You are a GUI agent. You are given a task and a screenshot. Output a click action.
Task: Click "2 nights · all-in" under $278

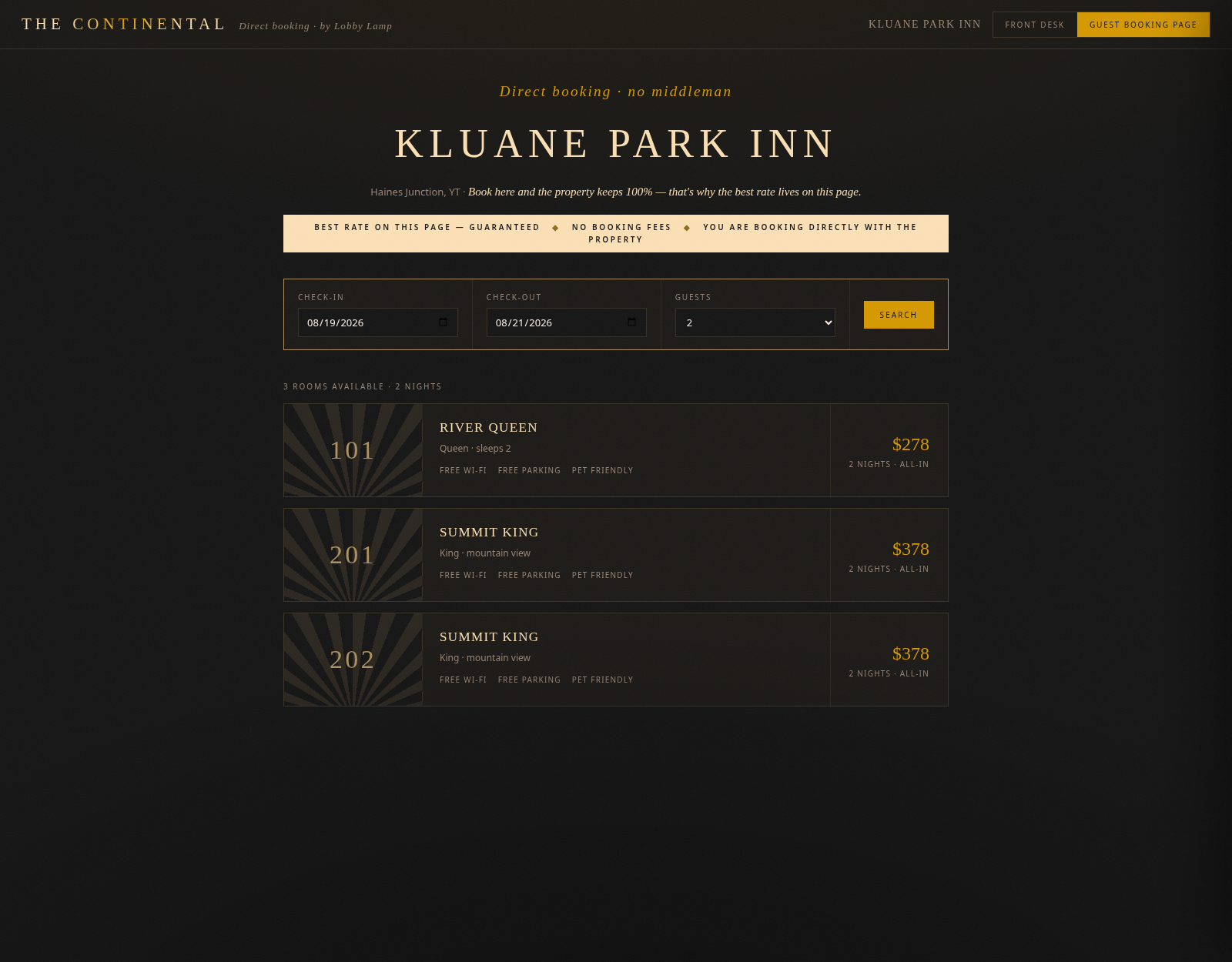889,464
